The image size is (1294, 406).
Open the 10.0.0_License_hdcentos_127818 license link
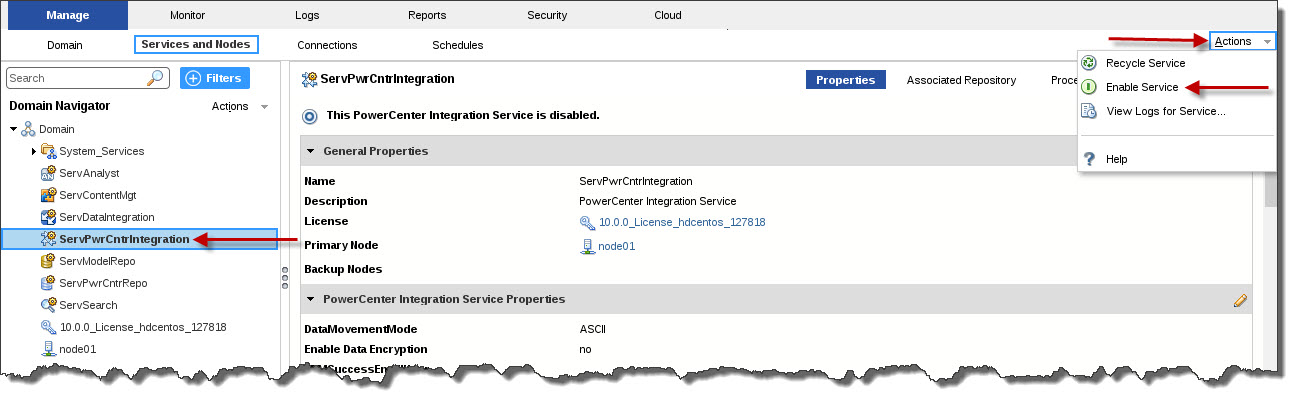tap(682, 222)
